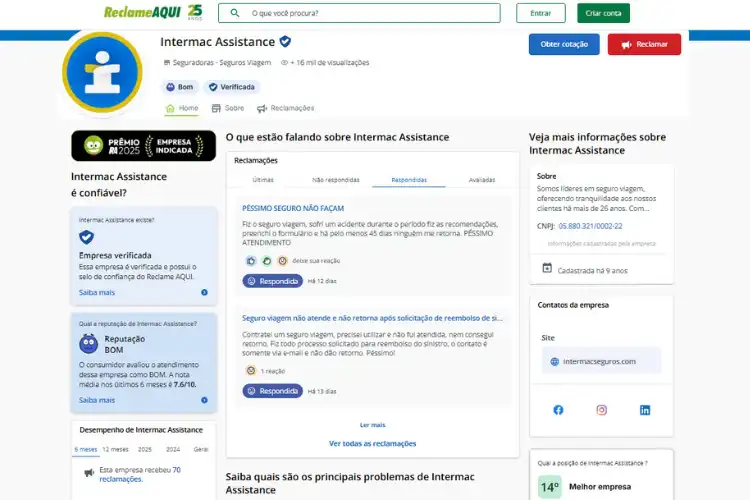Open the Sobre tab
The height and width of the screenshot is (500, 750).
point(228,108)
